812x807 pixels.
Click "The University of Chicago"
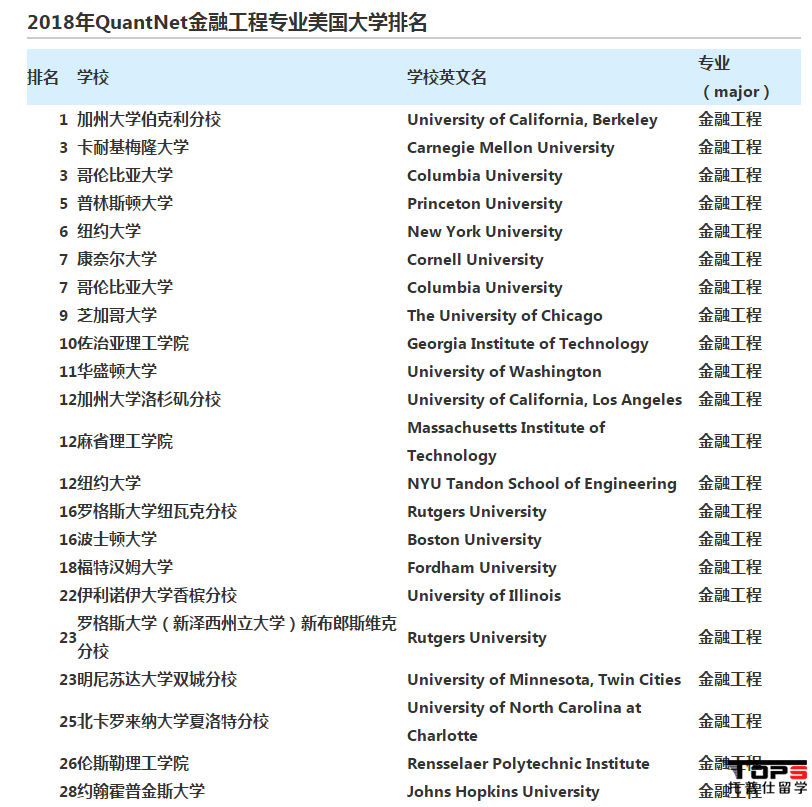(x=505, y=315)
